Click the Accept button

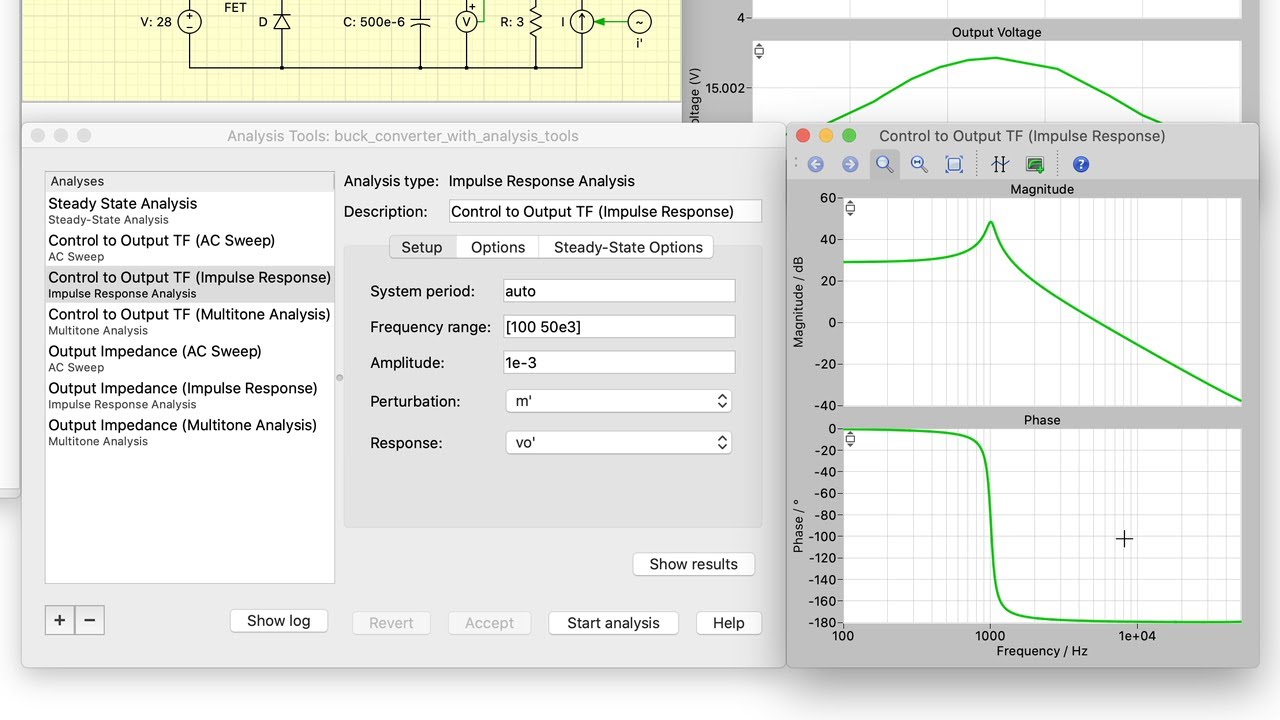[x=489, y=623]
